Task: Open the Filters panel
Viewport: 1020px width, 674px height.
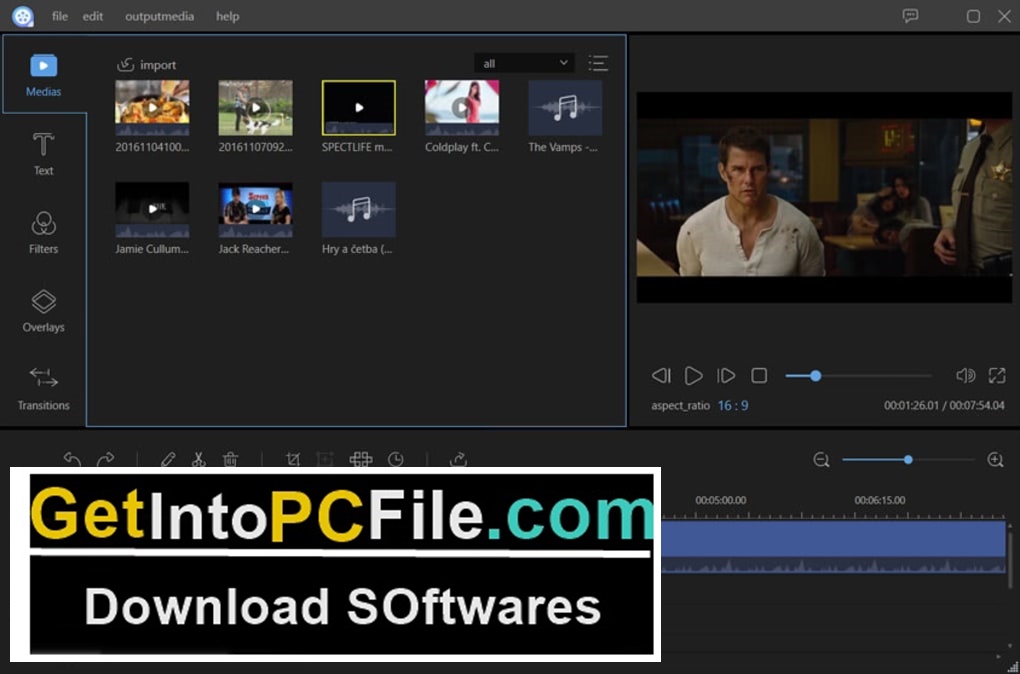Action: [x=44, y=232]
